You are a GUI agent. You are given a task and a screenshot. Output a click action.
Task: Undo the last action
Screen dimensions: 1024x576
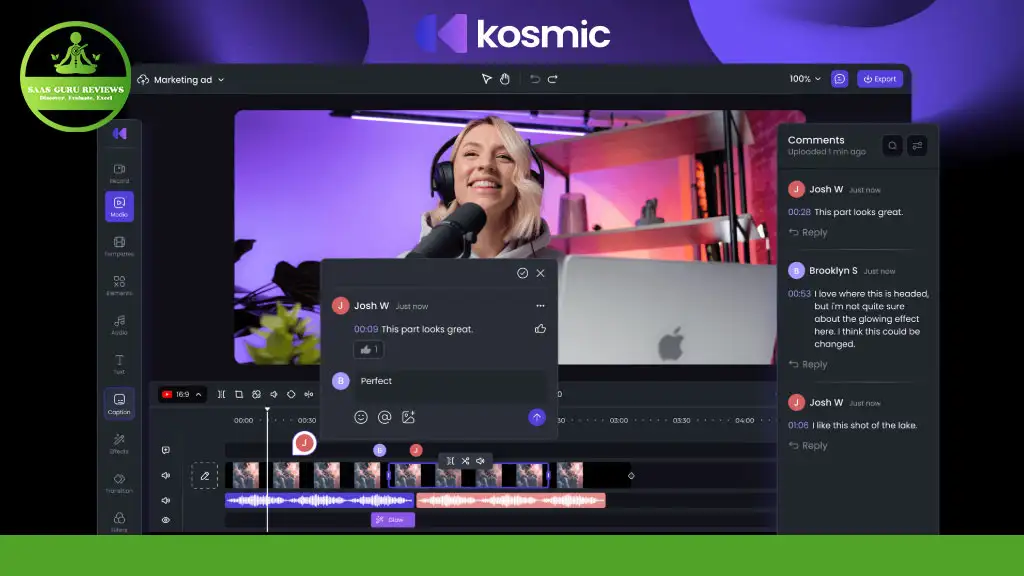(x=535, y=79)
